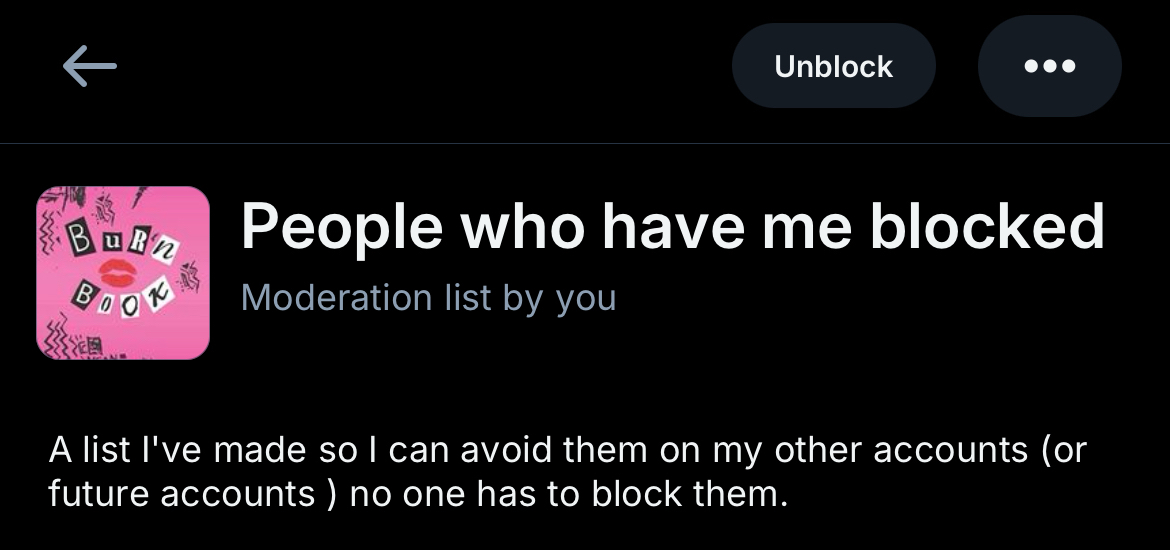The image size is (1170, 550).
Task: Click the word "People" in the list title
Action: click(341, 227)
